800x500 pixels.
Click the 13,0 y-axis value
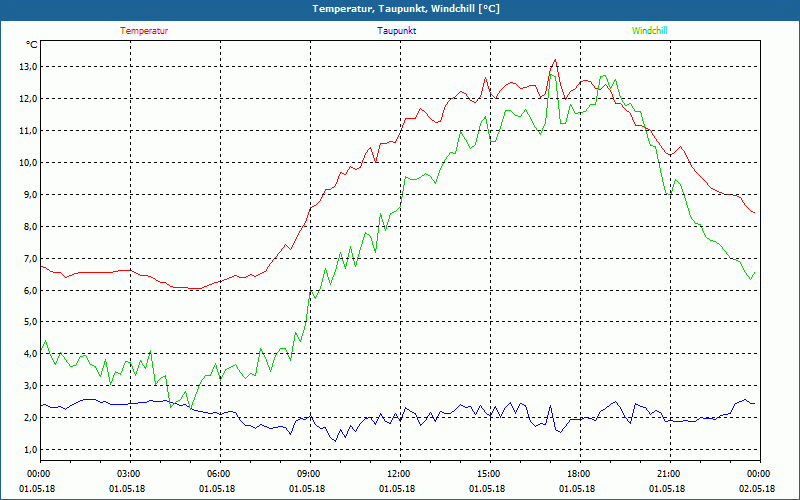pyautogui.click(x=29, y=67)
